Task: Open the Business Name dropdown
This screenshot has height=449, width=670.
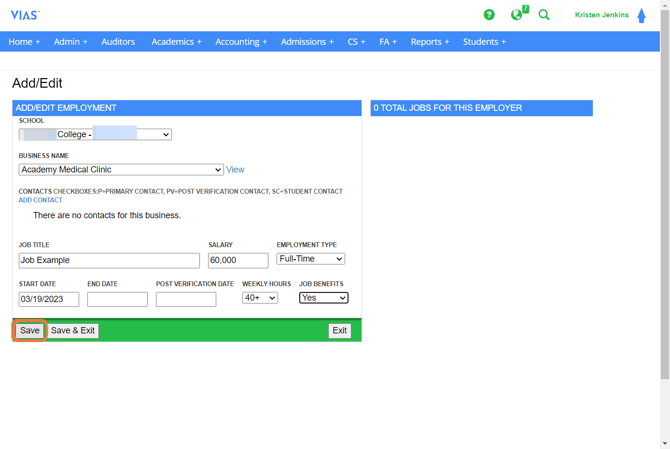Action: click(121, 170)
